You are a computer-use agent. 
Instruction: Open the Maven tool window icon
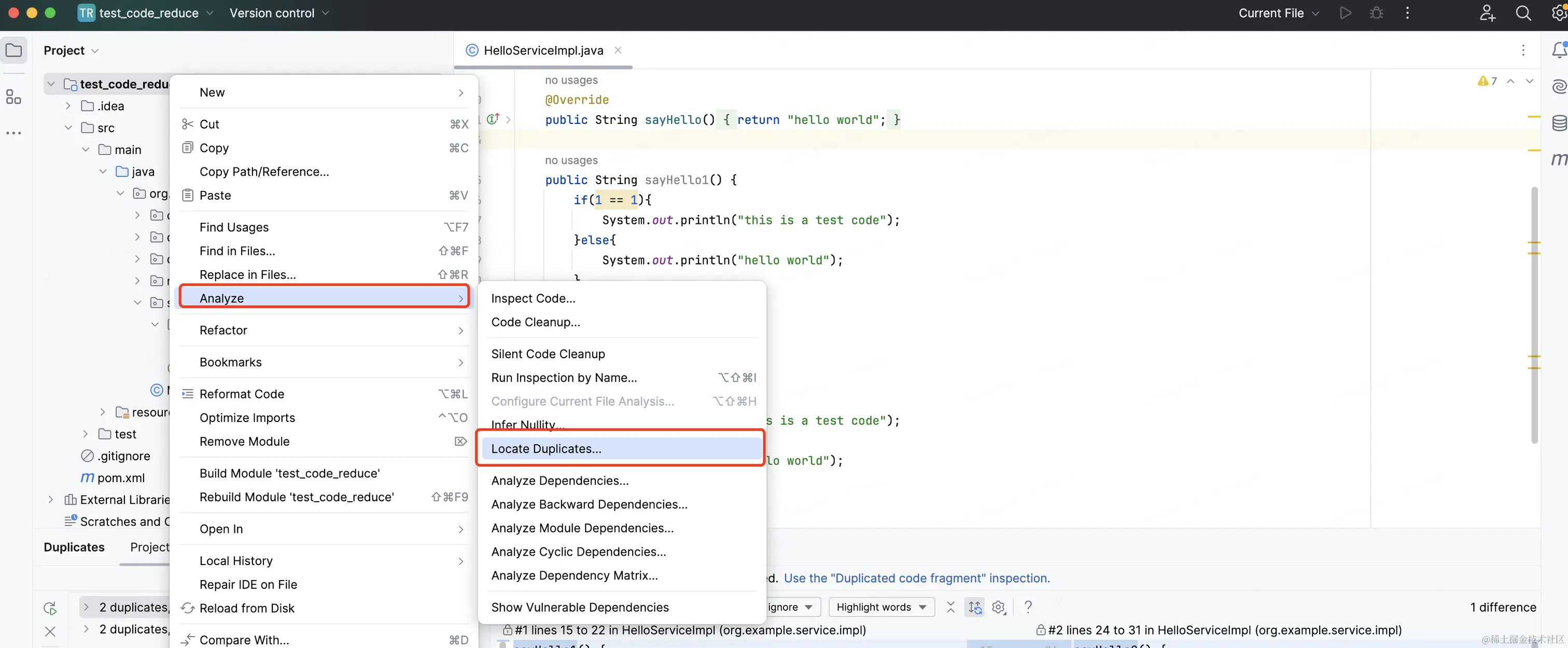pos(1559,159)
